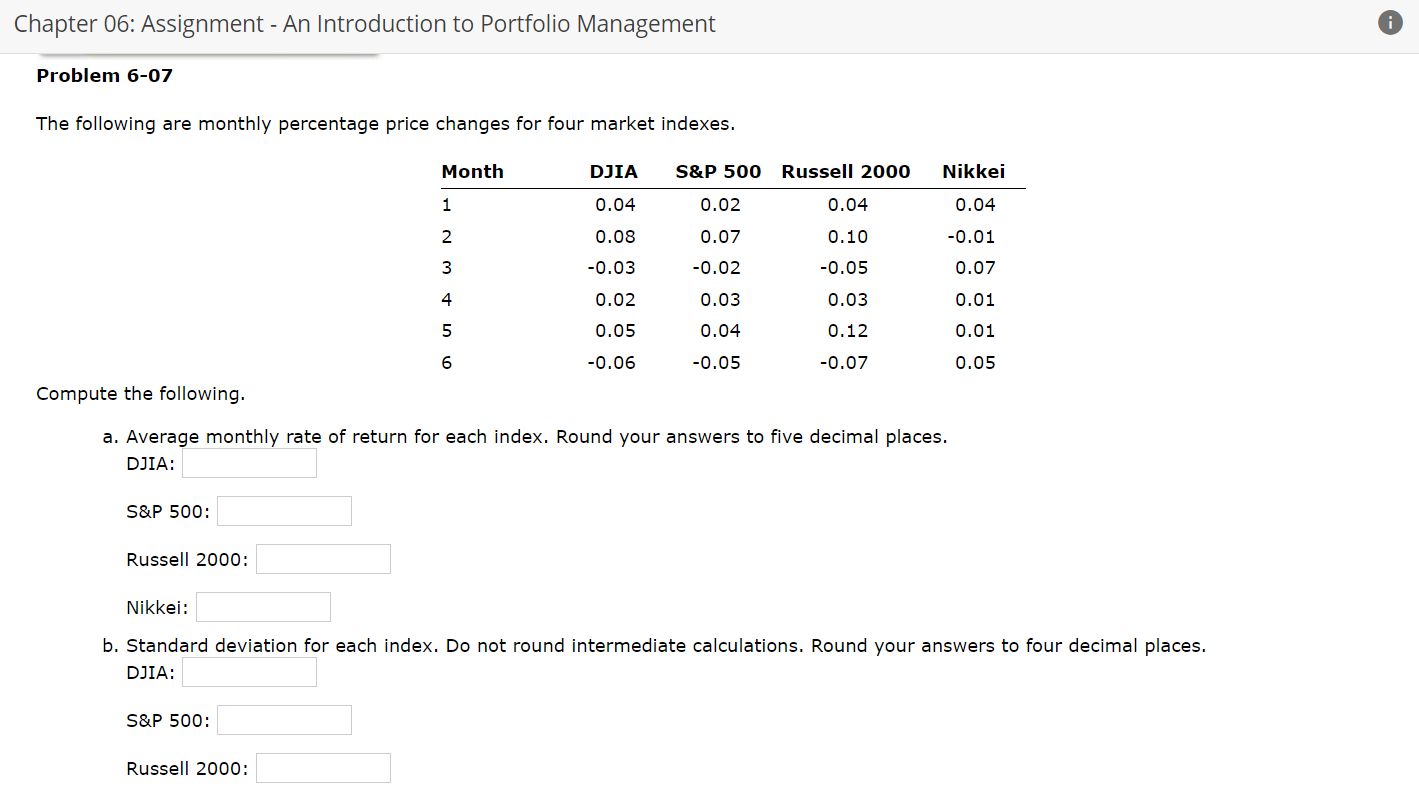Click the DJIA answer box under part a
This screenshot has height=786, width=1419.
pos(248,462)
